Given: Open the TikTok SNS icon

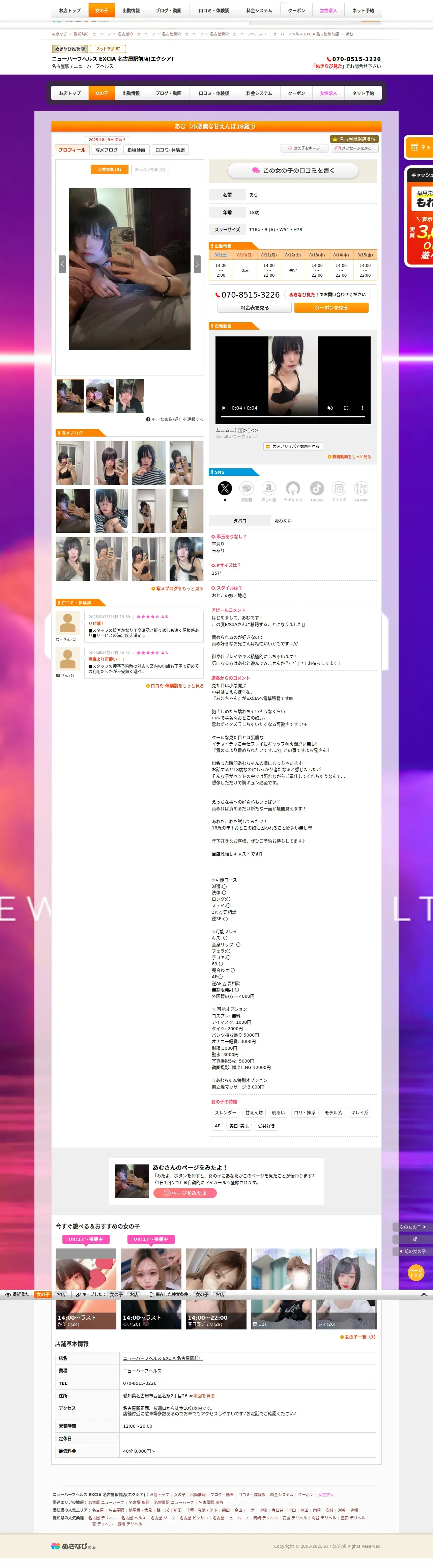Looking at the screenshot, I should pyautogui.click(x=317, y=488).
